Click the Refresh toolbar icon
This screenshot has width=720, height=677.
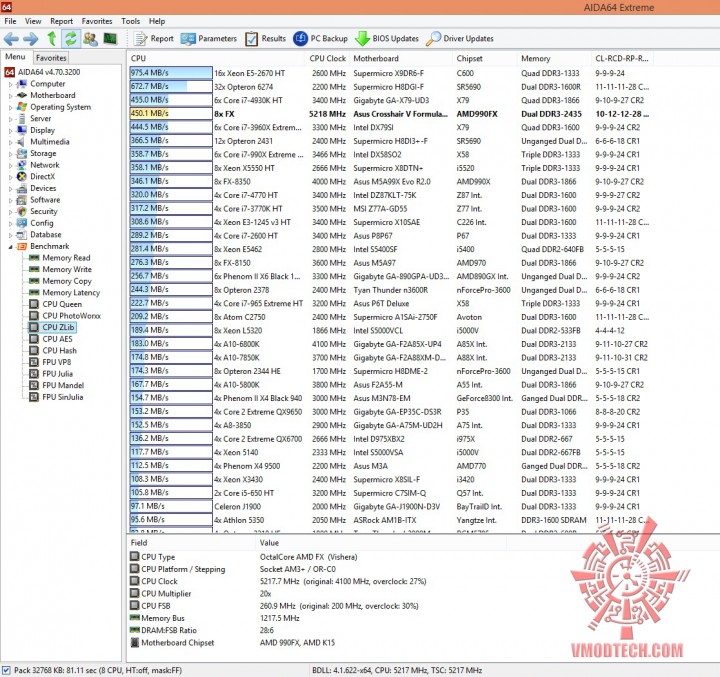pos(70,39)
